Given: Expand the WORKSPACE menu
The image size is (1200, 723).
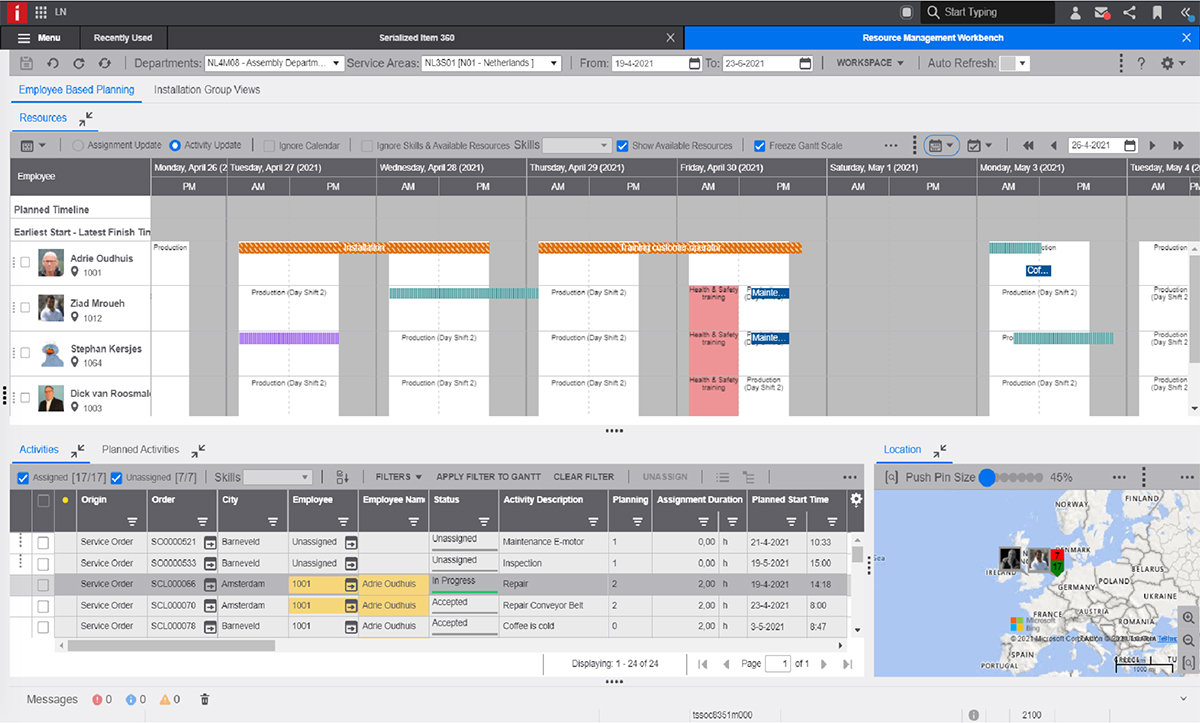Looking at the screenshot, I should pyautogui.click(x=870, y=63).
